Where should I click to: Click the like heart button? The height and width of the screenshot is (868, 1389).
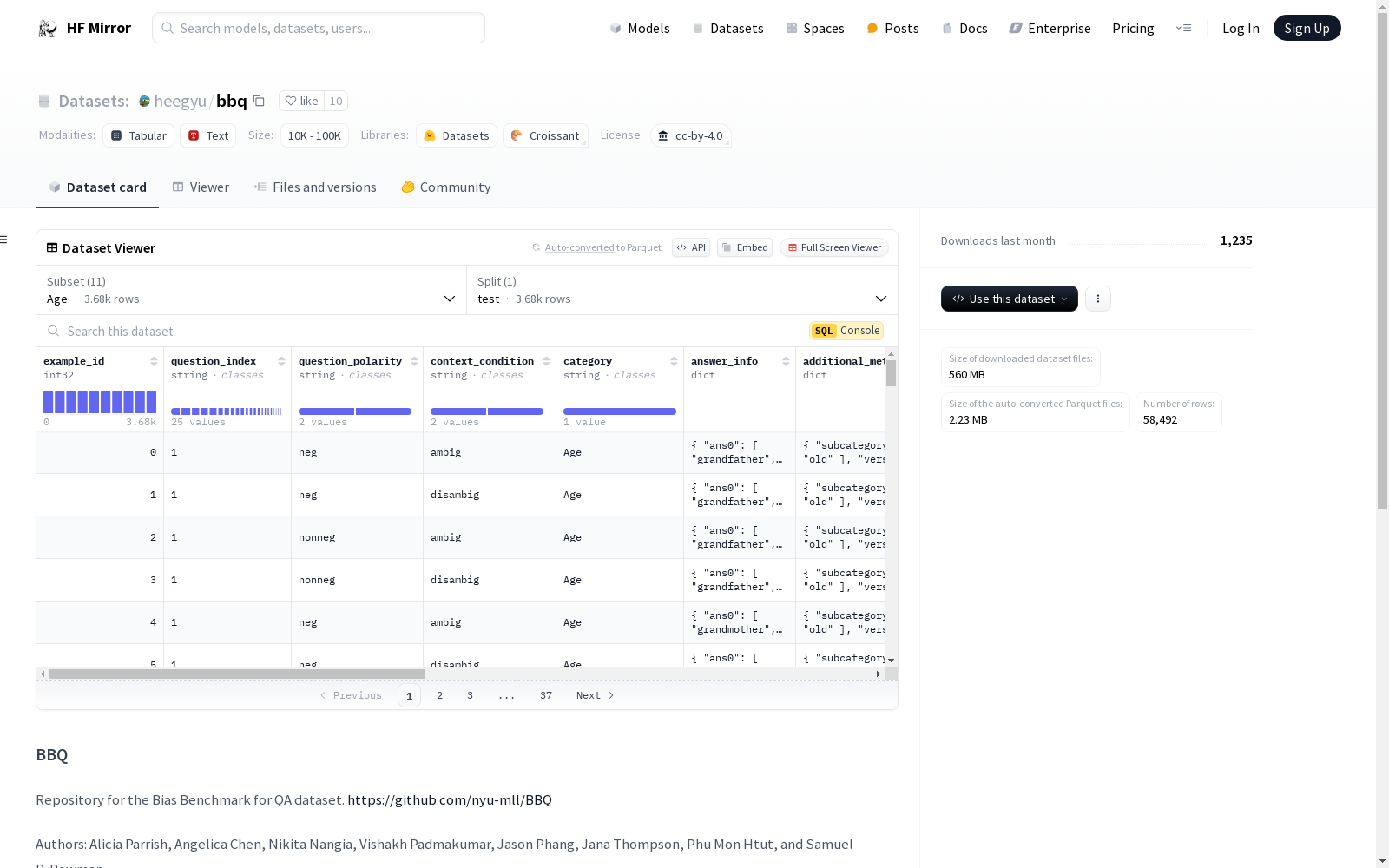301,101
